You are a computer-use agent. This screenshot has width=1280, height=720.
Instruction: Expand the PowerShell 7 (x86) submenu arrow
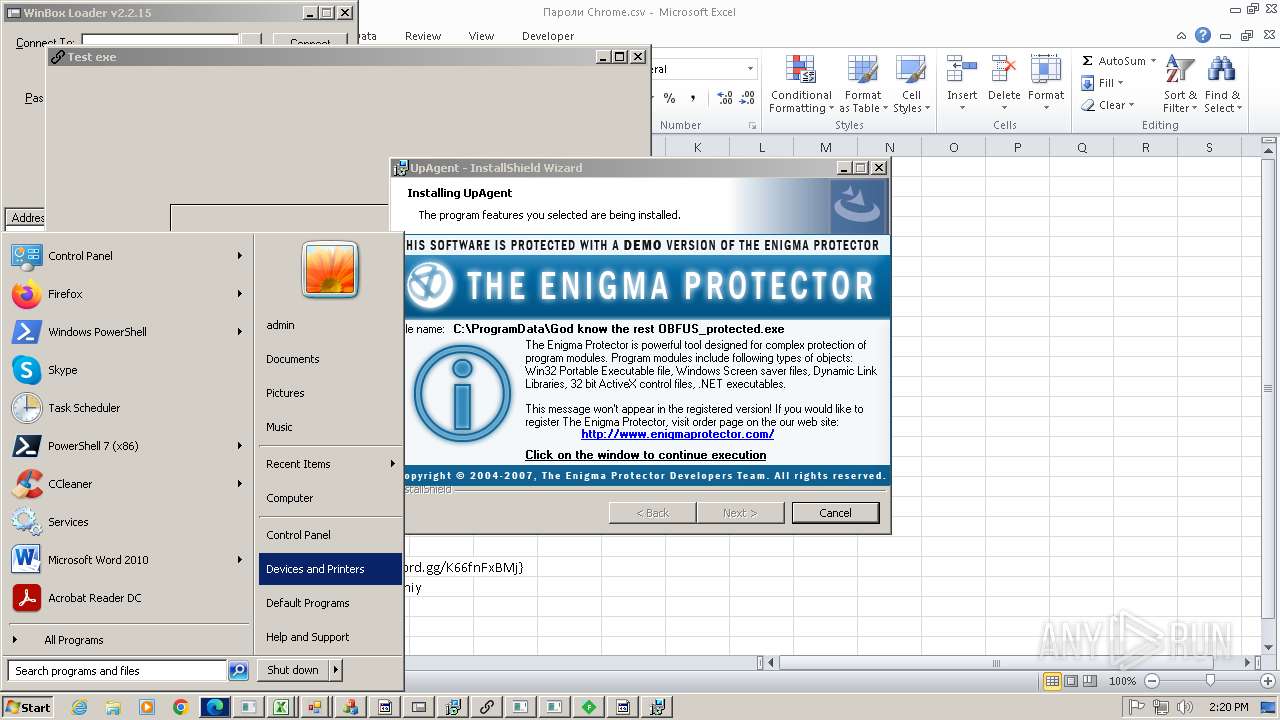(240, 446)
